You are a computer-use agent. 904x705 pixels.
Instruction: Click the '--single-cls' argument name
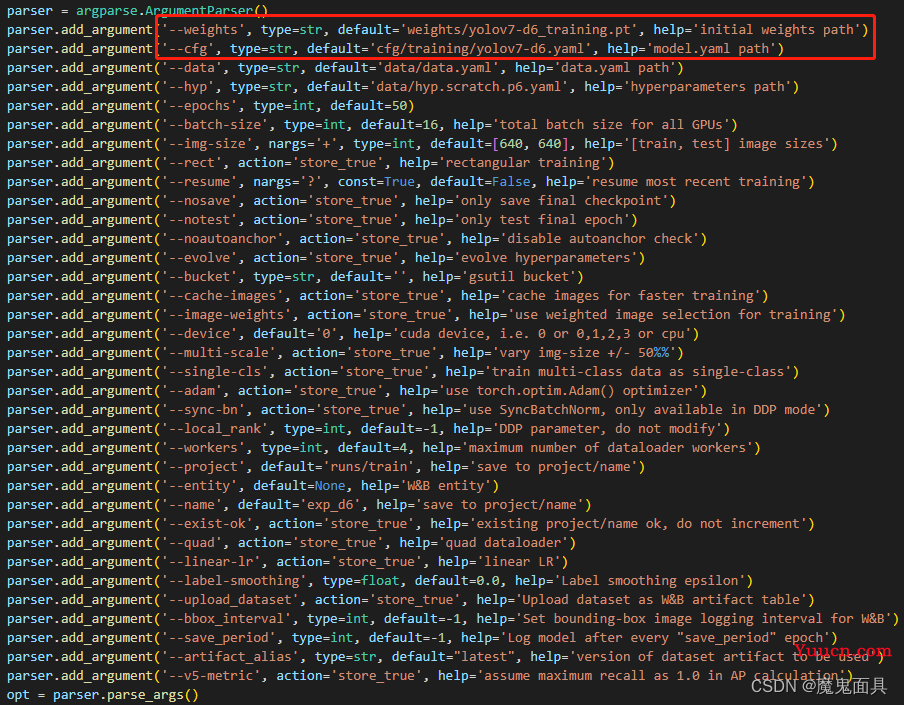click(214, 372)
